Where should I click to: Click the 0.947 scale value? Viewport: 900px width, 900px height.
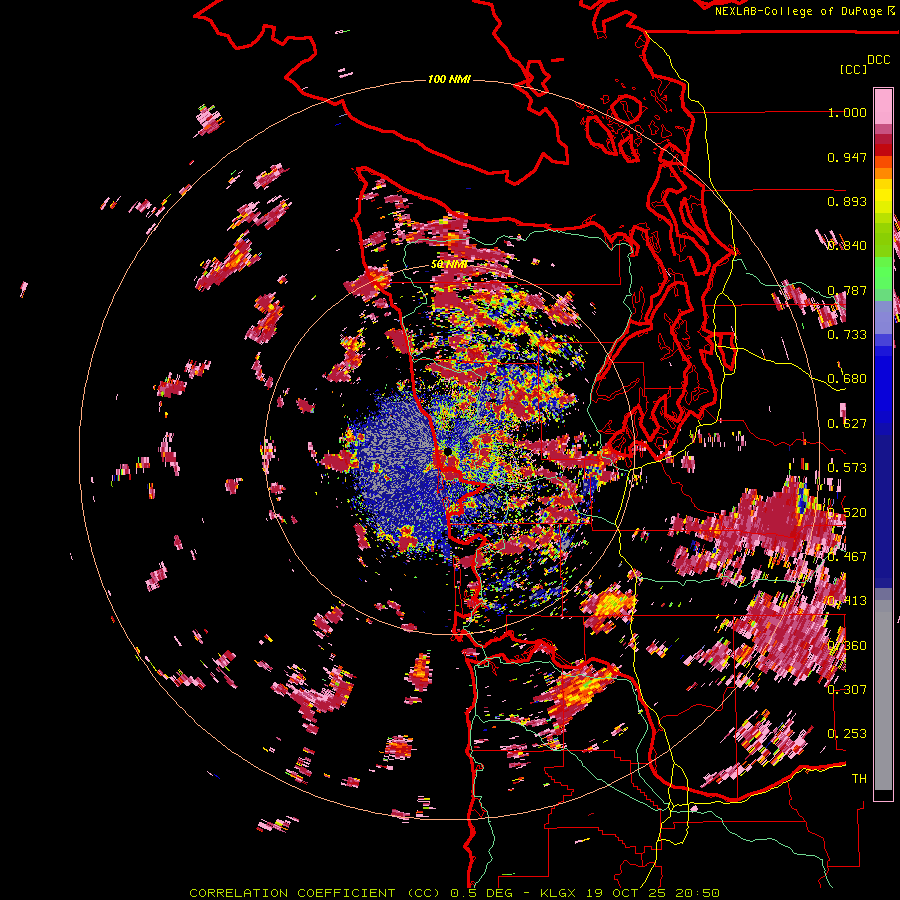[847, 157]
